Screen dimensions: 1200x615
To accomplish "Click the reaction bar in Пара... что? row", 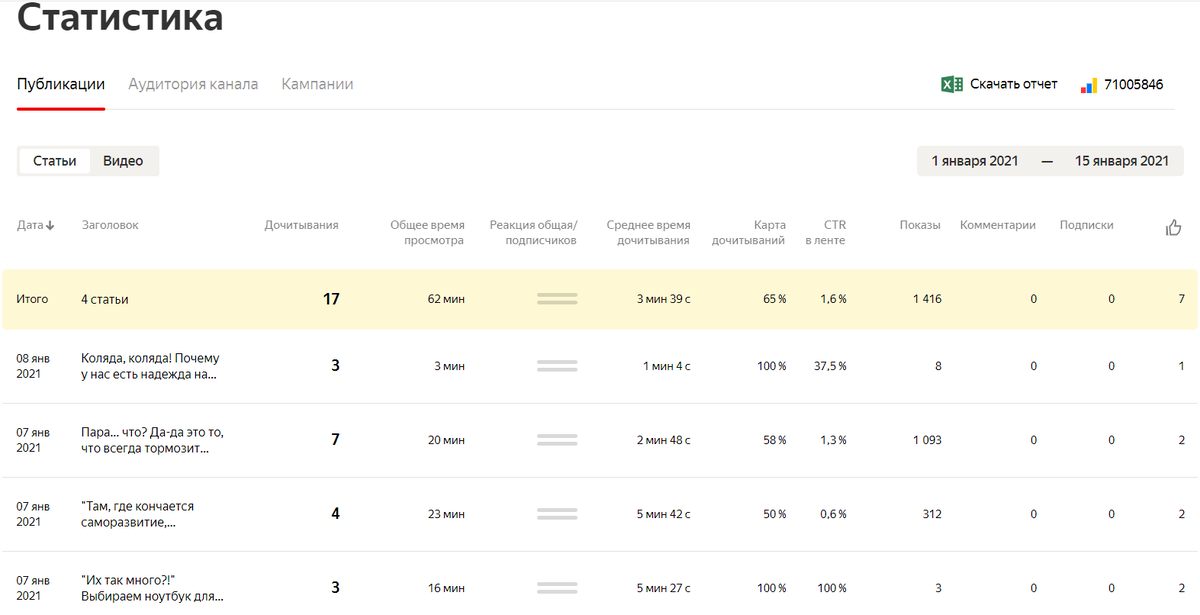I will (557, 440).
